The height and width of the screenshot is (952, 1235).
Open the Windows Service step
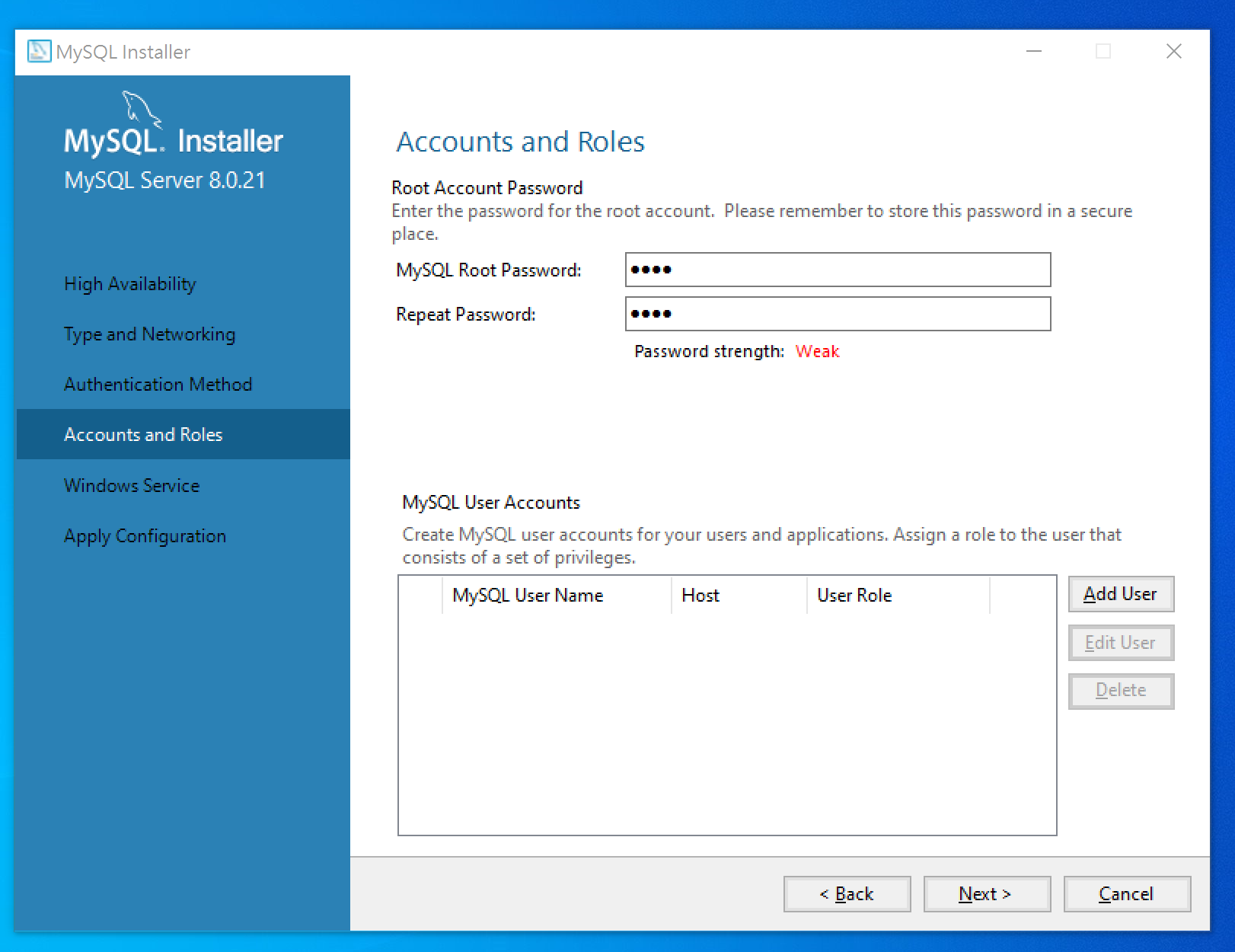click(x=132, y=486)
